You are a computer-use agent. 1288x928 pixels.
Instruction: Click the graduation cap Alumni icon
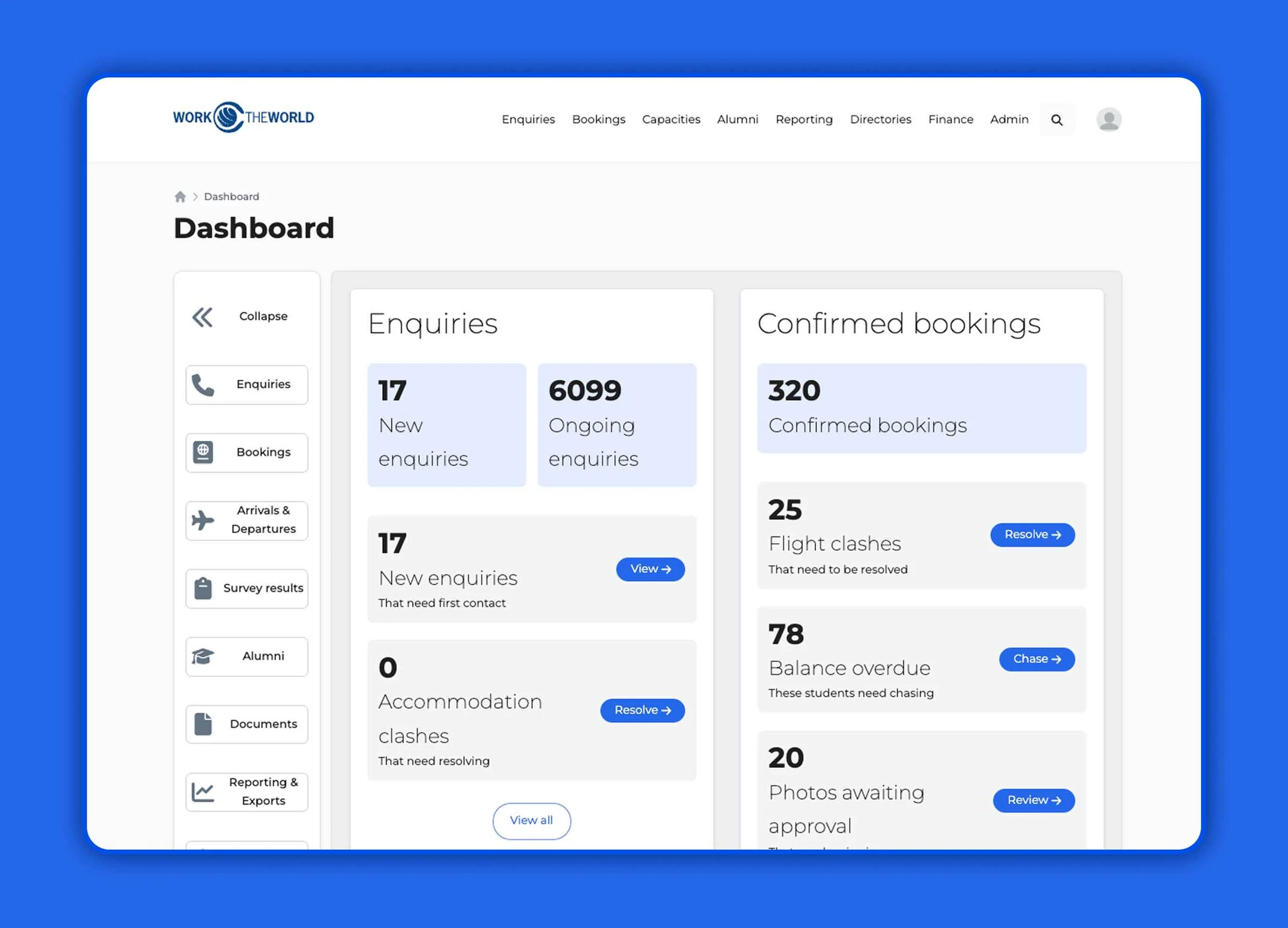coord(203,656)
